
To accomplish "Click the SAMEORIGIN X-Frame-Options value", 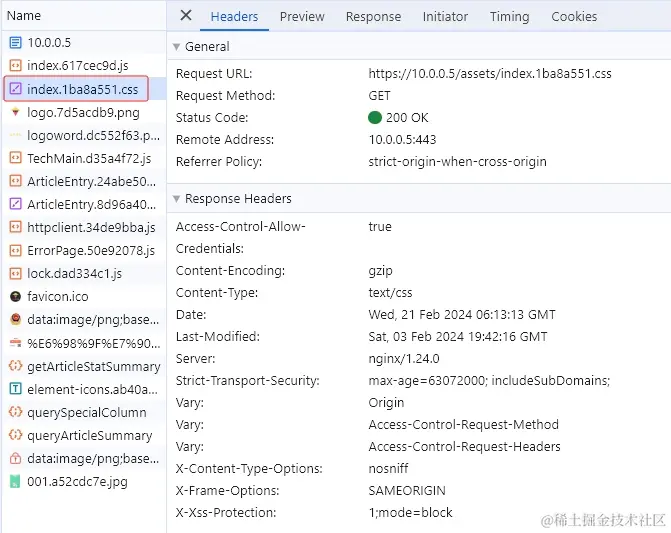I will coord(407,491).
